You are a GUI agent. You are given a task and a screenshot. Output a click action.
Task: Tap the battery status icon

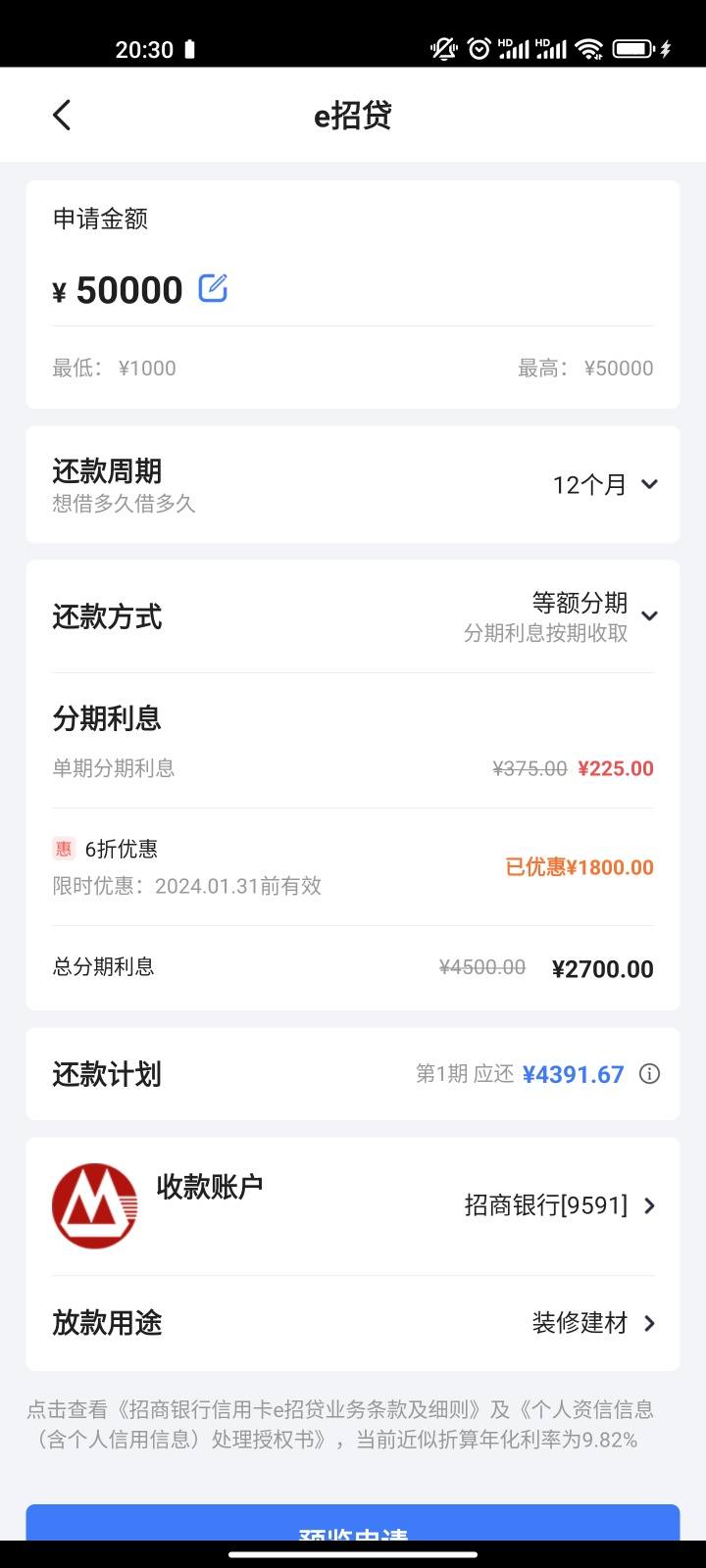(x=634, y=49)
